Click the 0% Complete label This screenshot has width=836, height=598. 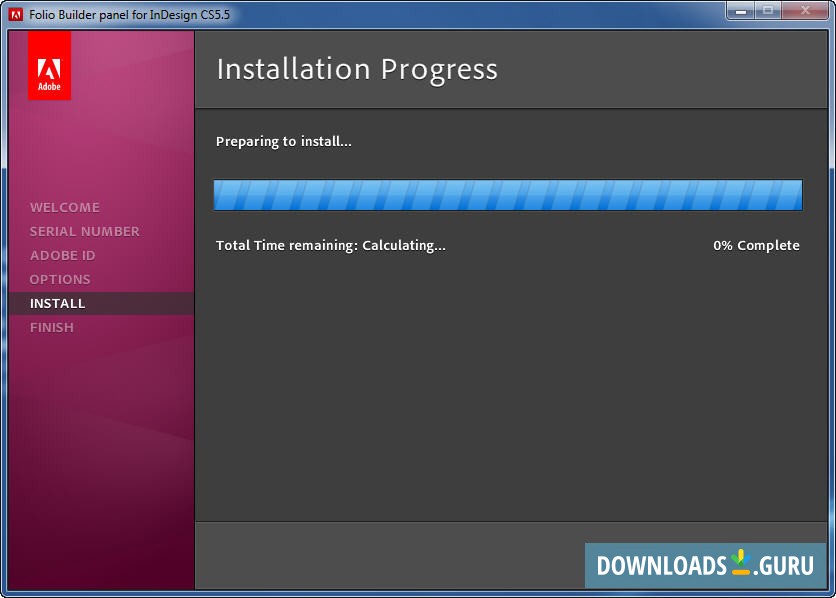[x=756, y=245]
